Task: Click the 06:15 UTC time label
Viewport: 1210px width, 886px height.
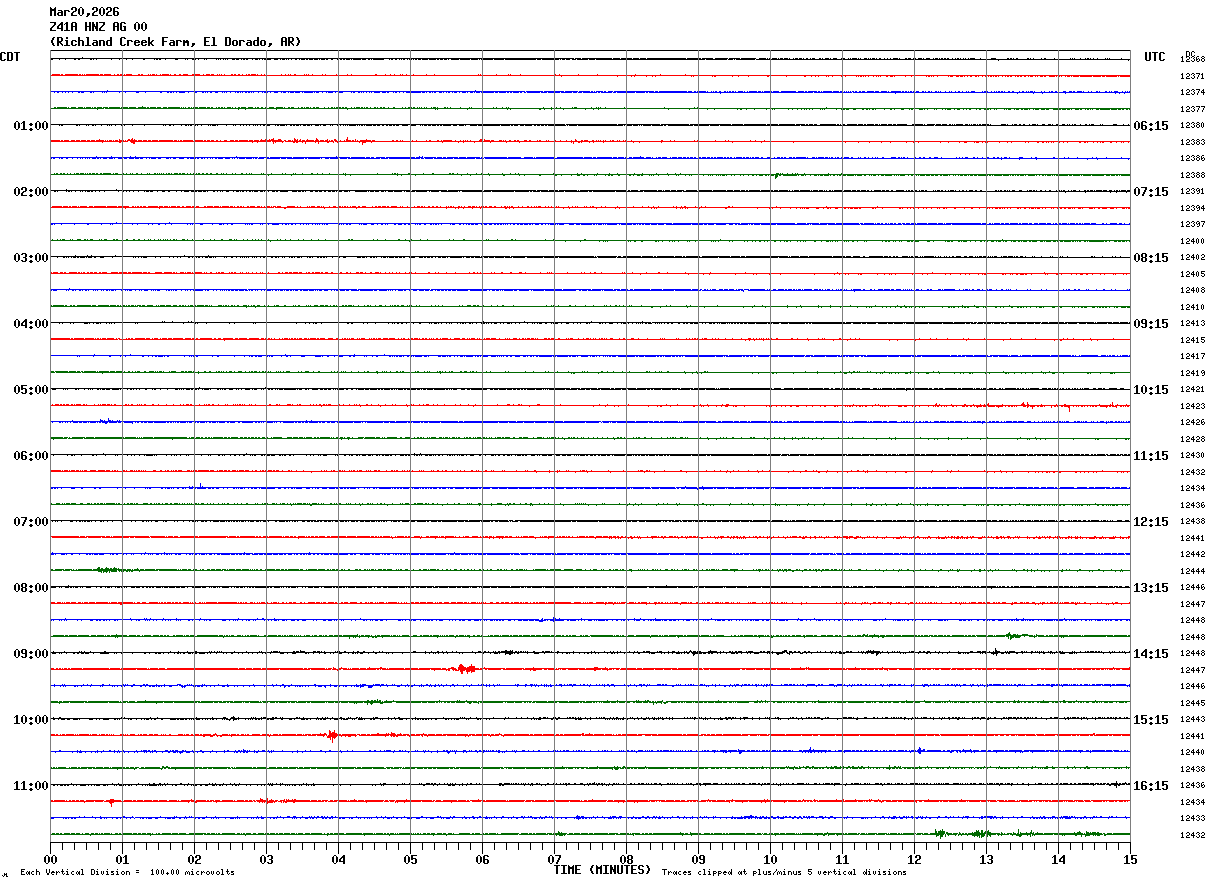Action: (1150, 126)
